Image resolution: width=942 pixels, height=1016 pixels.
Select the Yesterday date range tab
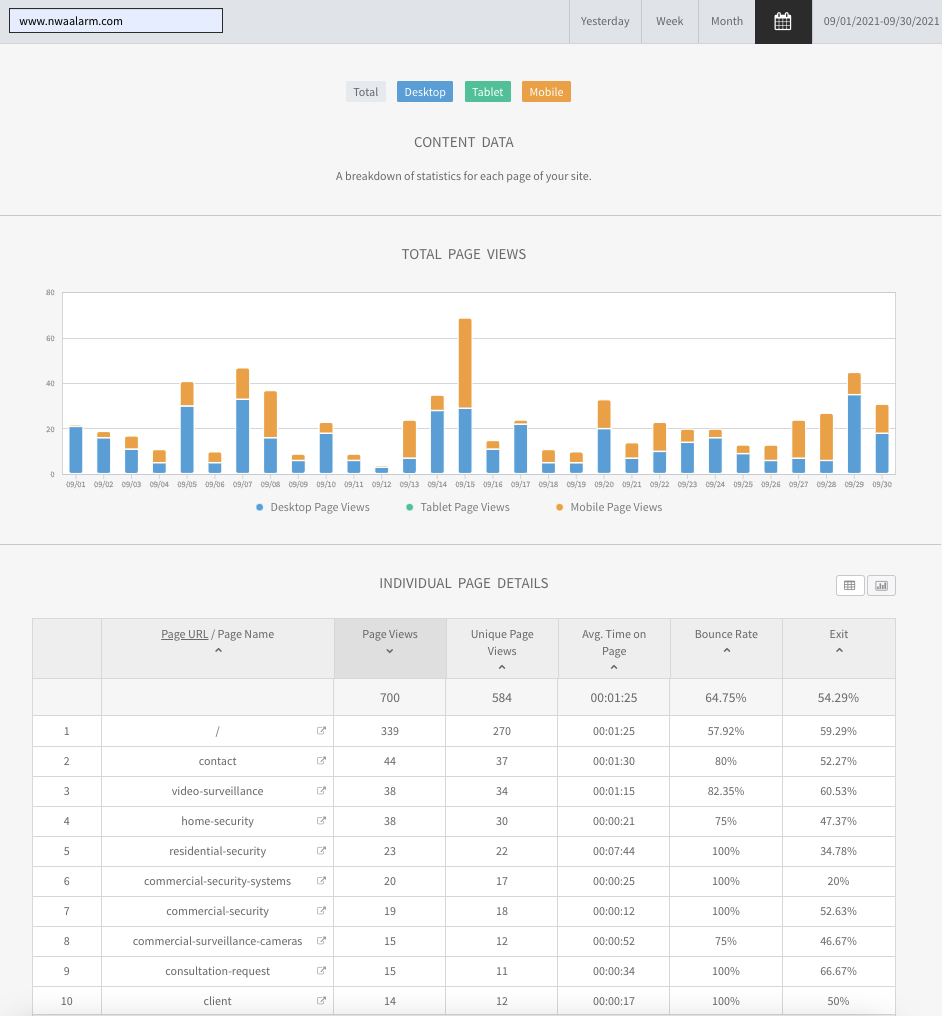click(x=605, y=21)
